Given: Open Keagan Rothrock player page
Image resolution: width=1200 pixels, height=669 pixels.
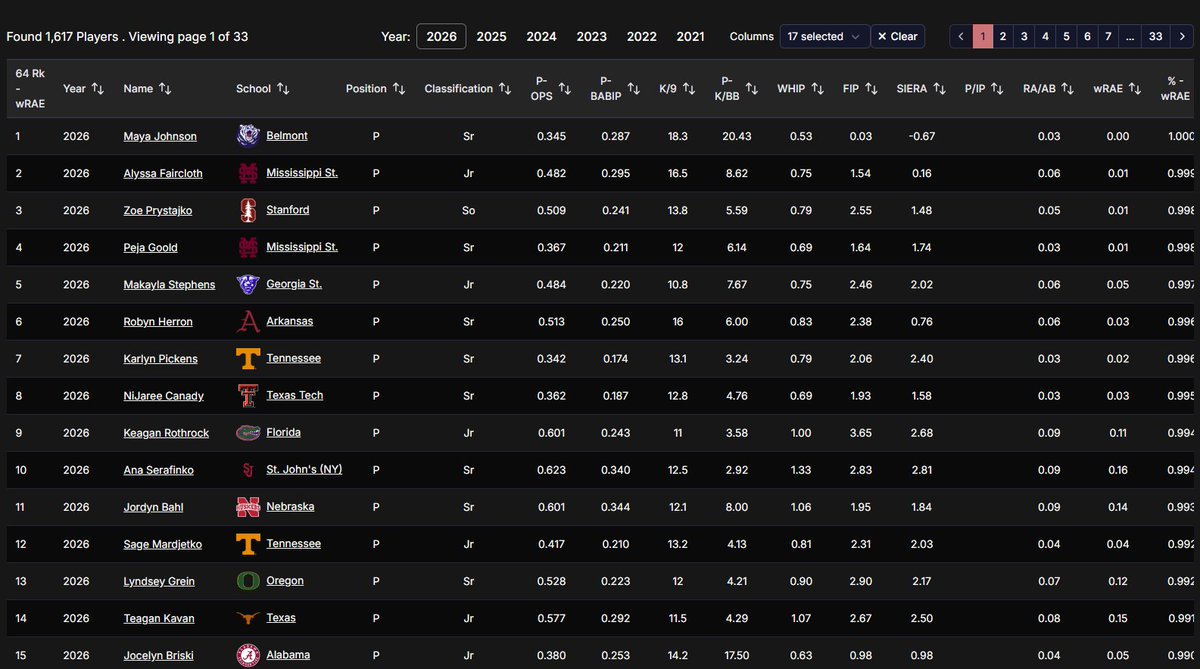Looking at the screenshot, I should [x=165, y=432].
